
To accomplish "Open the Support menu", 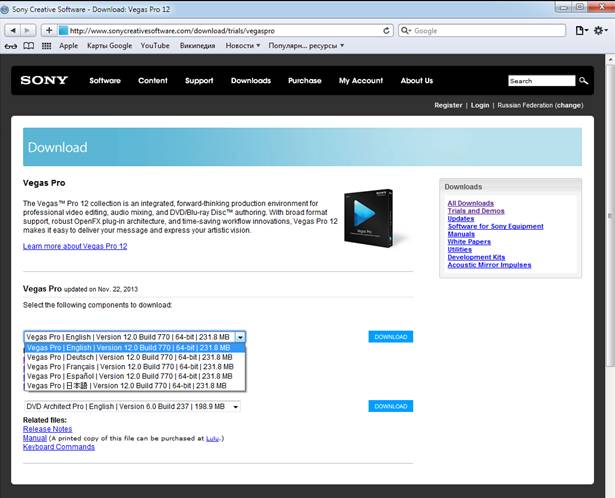I will coord(199,81).
